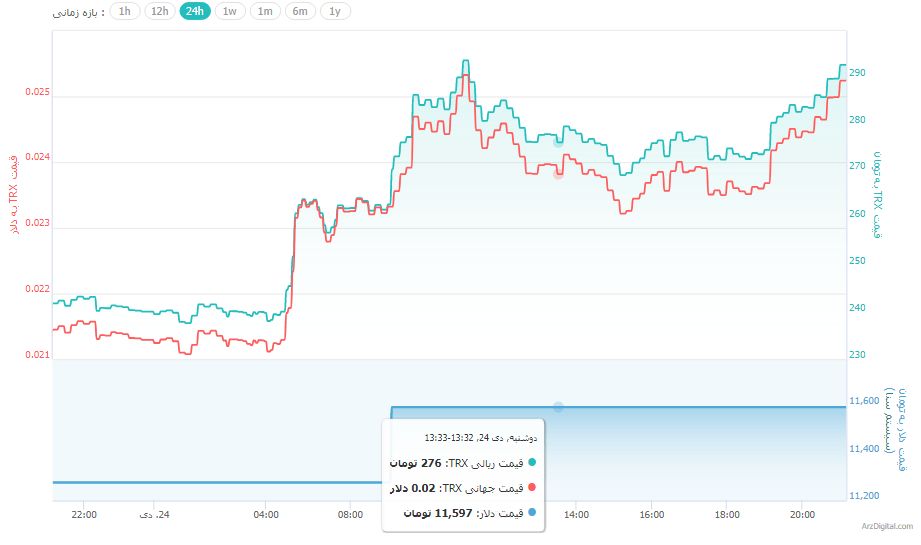Display the 1y price history
The width and height of the screenshot is (921, 545).
[x=335, y=12]
